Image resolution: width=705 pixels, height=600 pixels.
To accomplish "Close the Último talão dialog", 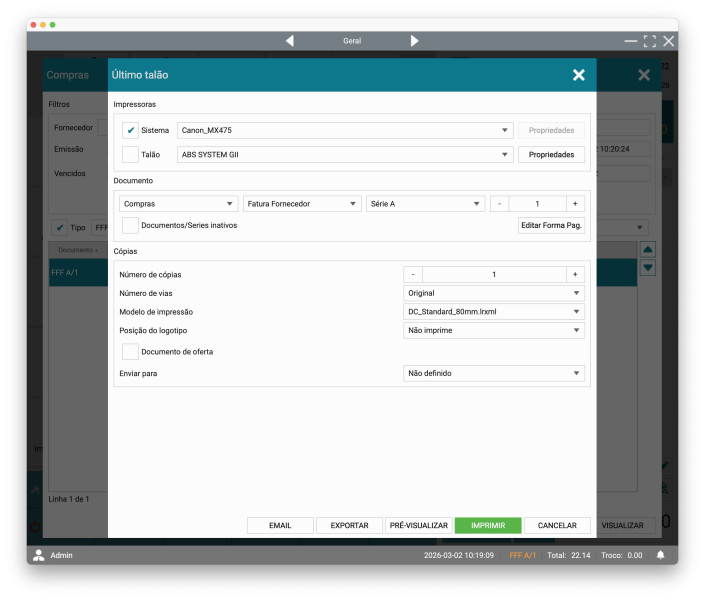I will [x=578, y=75].
